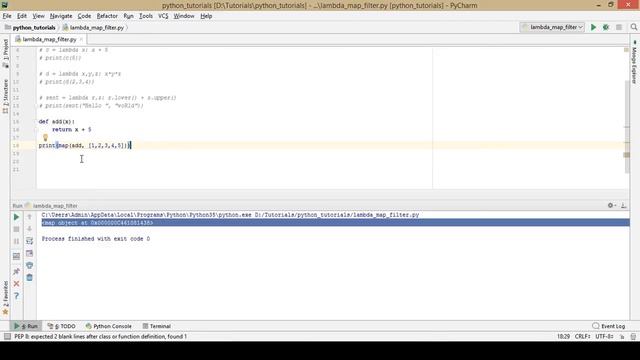Open the View menu
This screenshot has width=640, height=360.
(38, 16)
